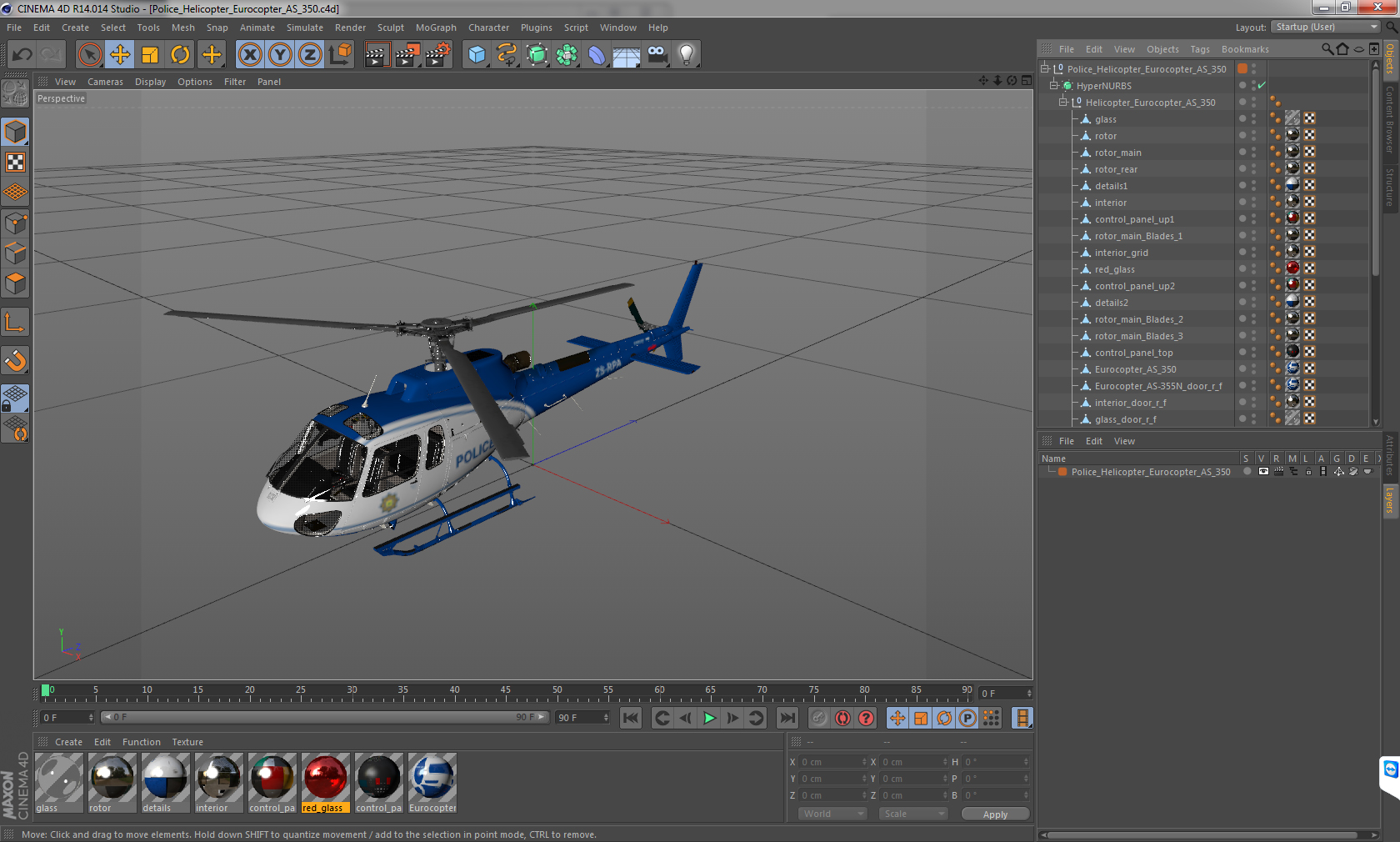Image resolution: width=1400 pixels, height=842 pixels.
Task: Open the viewport Cameras menu
Action: pos(105,82)
